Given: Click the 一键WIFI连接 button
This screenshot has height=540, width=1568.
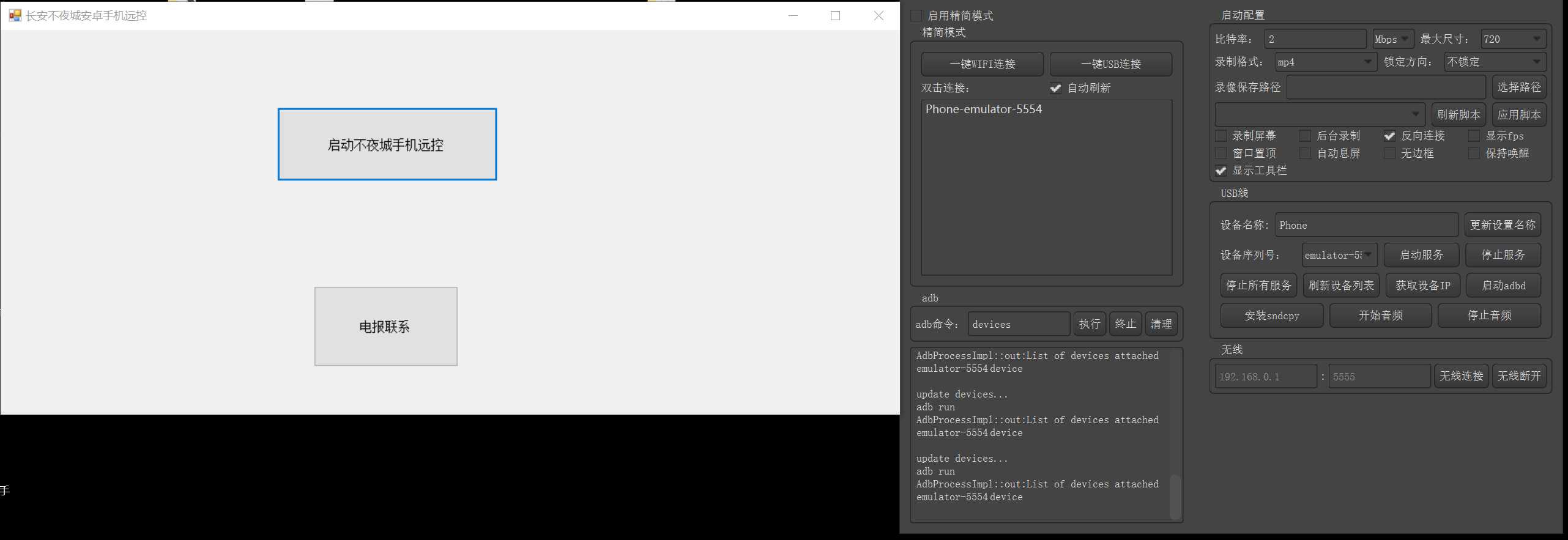Looking at the screenshot, I should tap(982, 64).
